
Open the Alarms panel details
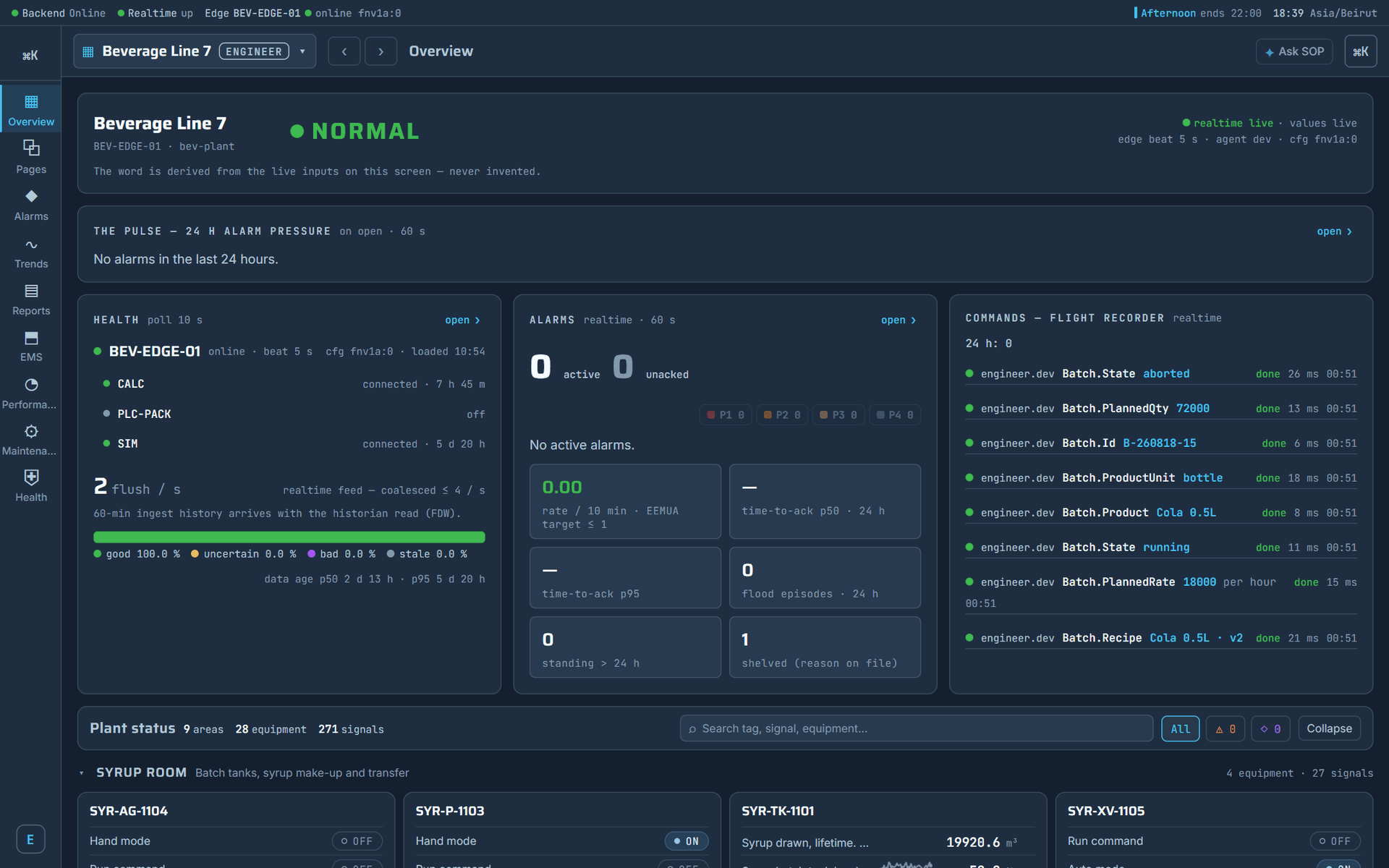899,320
